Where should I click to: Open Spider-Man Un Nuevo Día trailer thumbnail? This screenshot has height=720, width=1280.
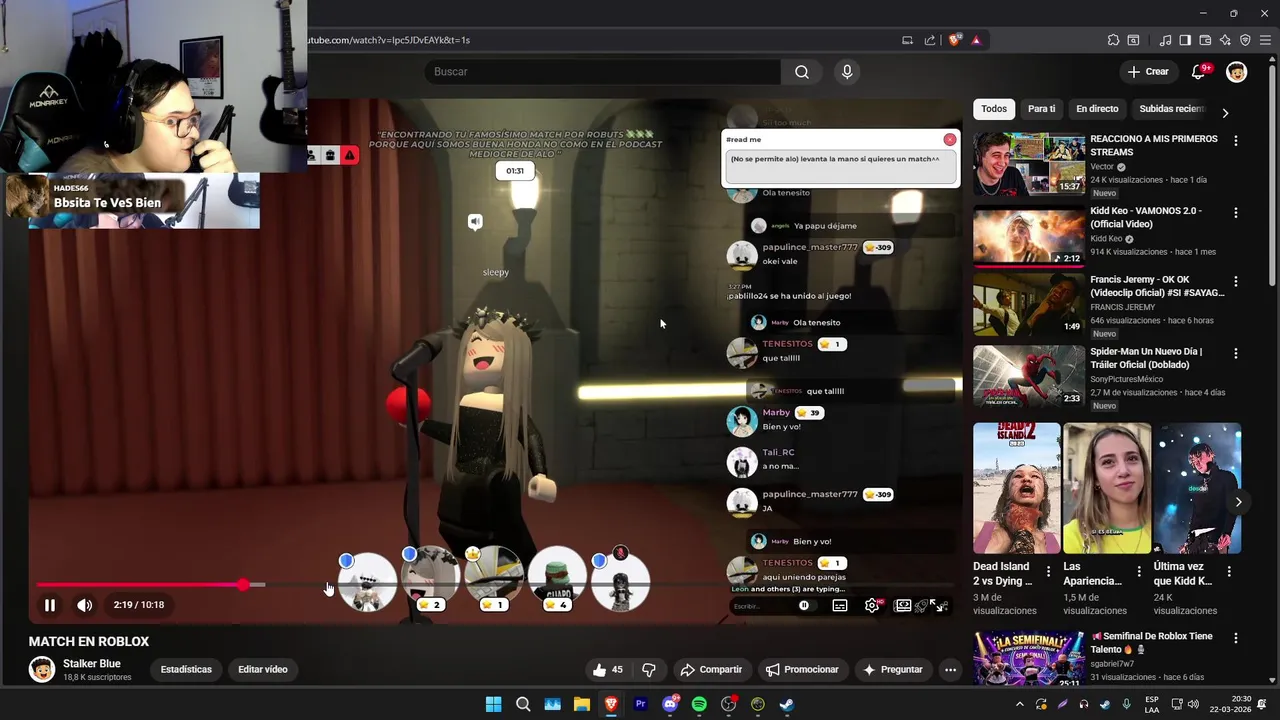coord(1029,376)
